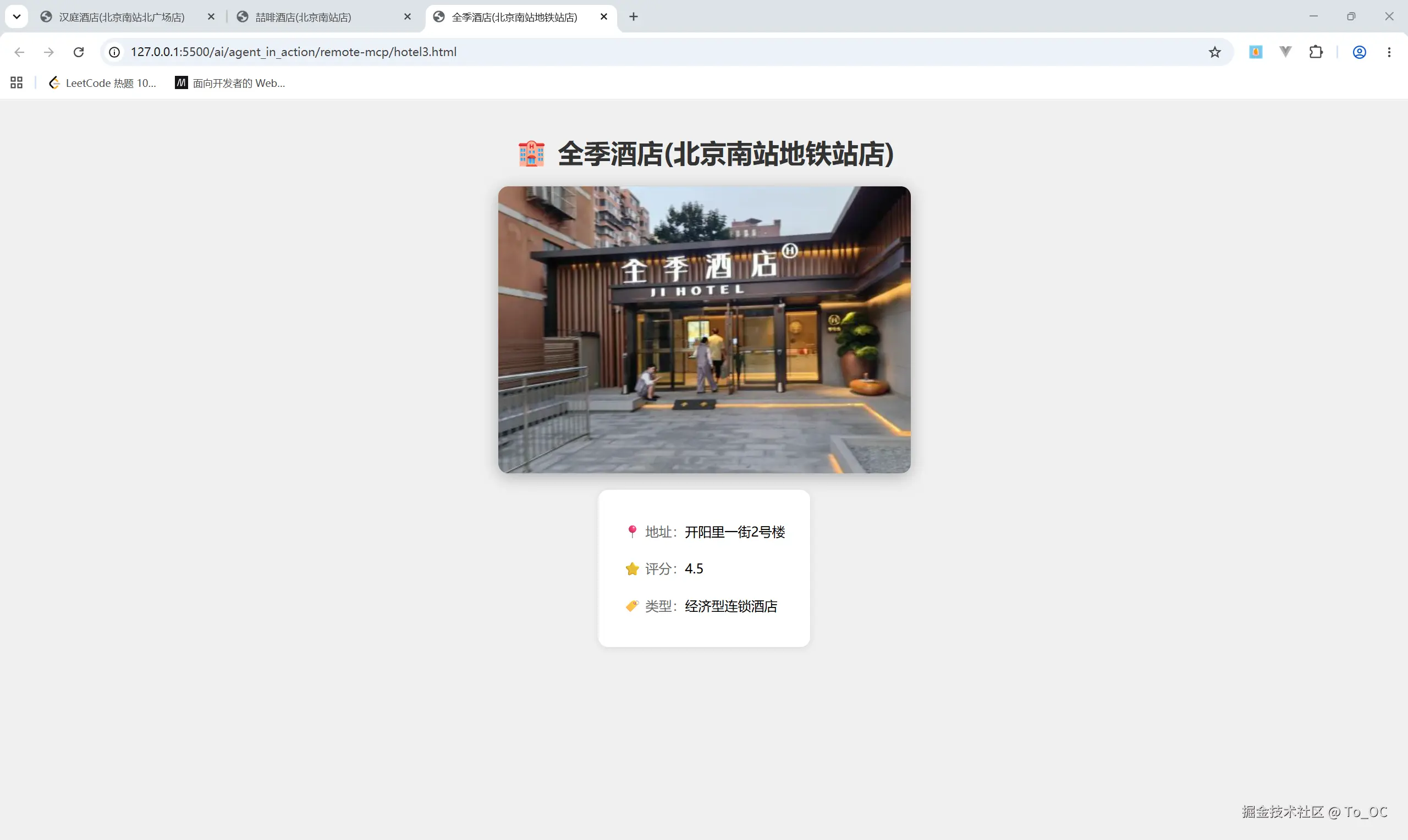
Task: Open a new browser tab
Action: point(634,17)
